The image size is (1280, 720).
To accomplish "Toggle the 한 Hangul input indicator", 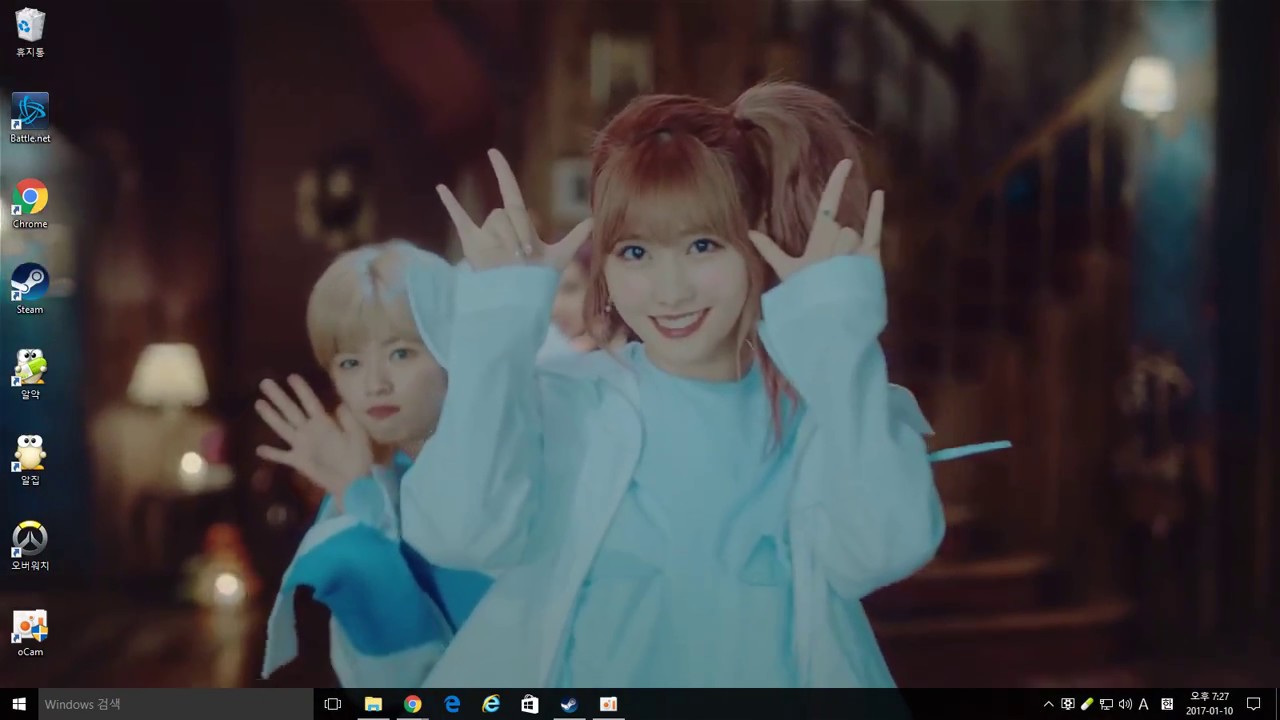I will tap(1167, 704).
